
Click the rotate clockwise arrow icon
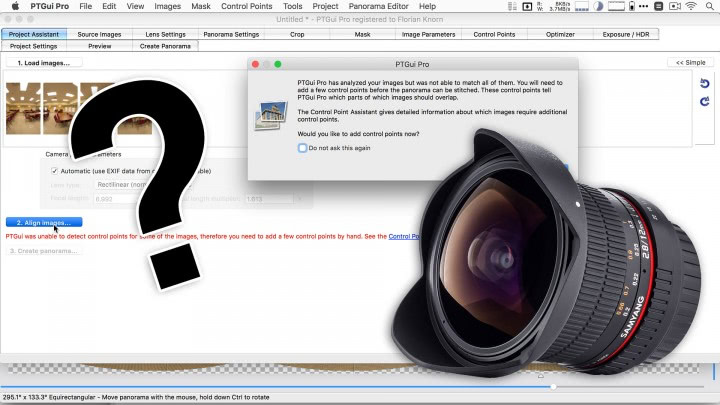tap(705, 101)
